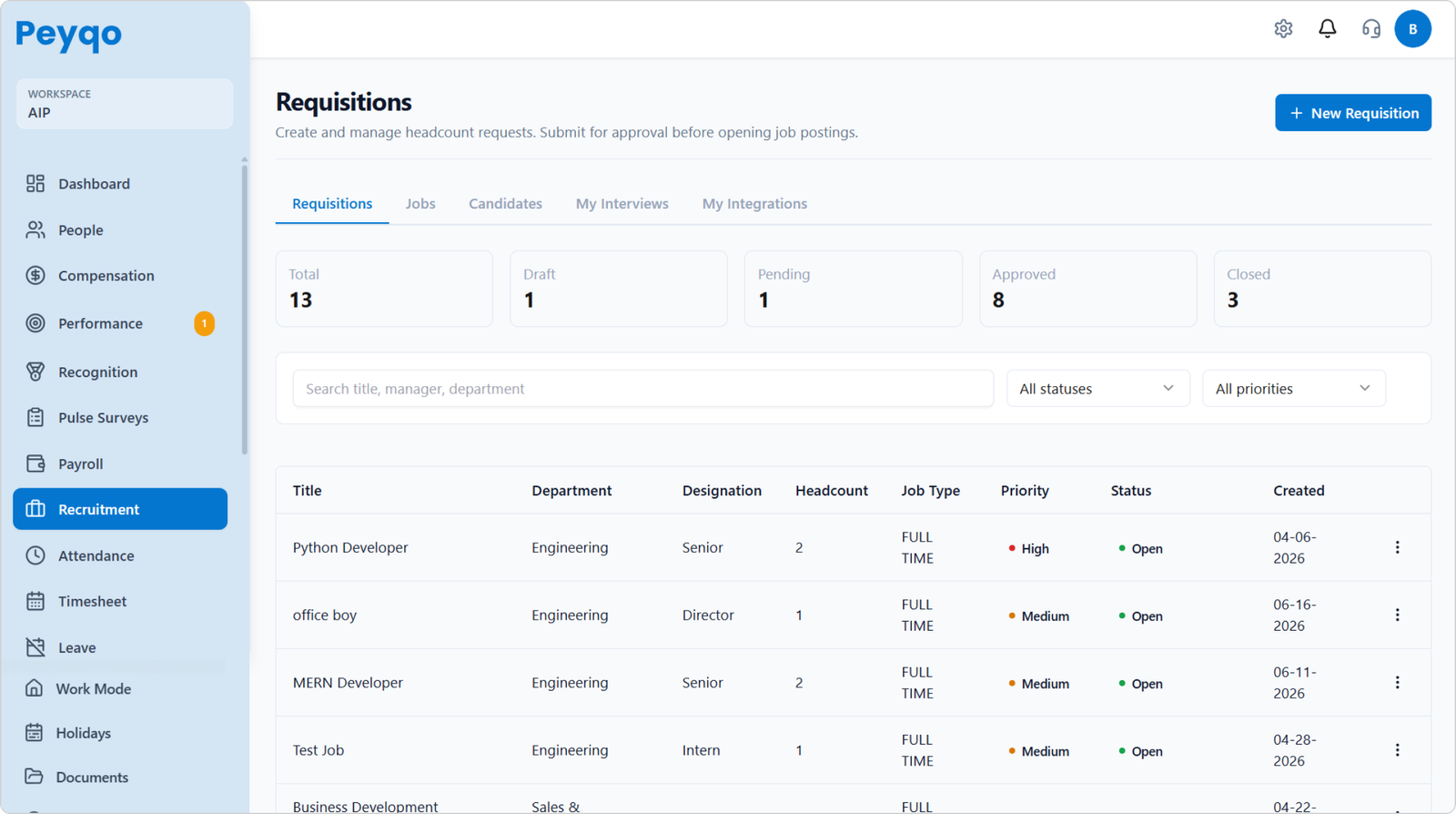Click the Compensation dollar icon

[x=35, y=276]
